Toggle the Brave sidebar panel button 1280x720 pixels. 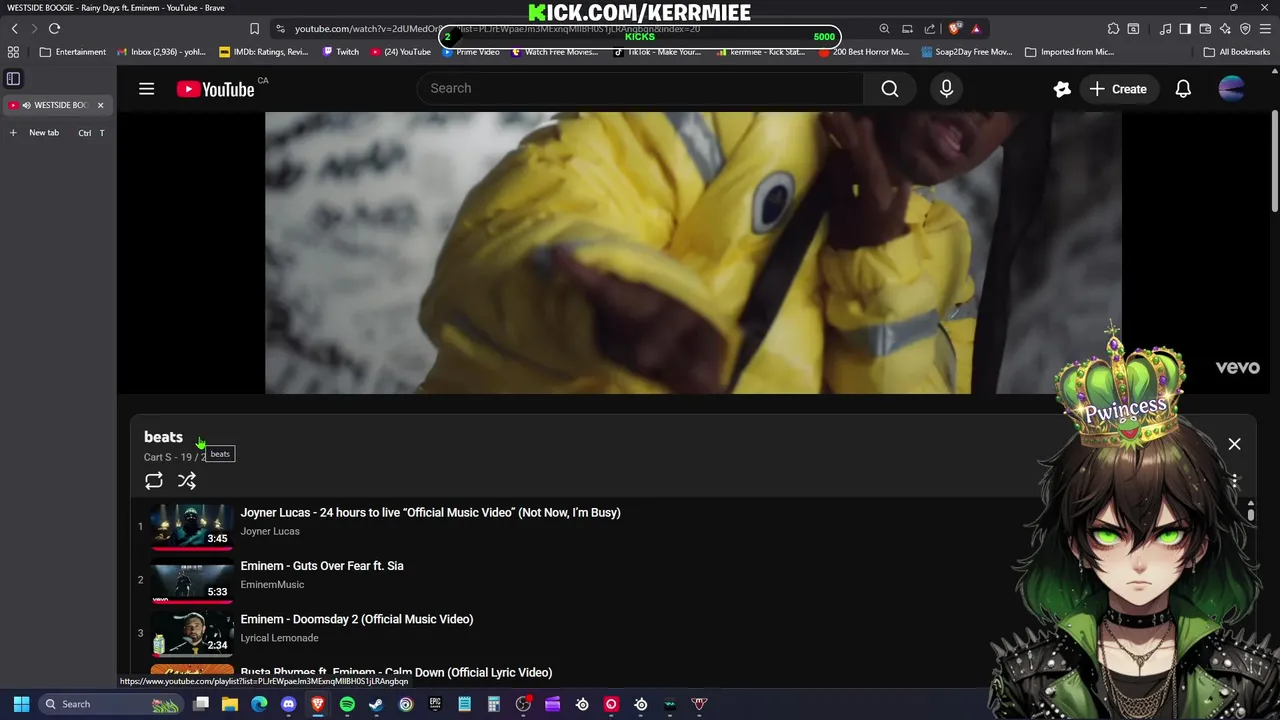[x=1185, y=29]
